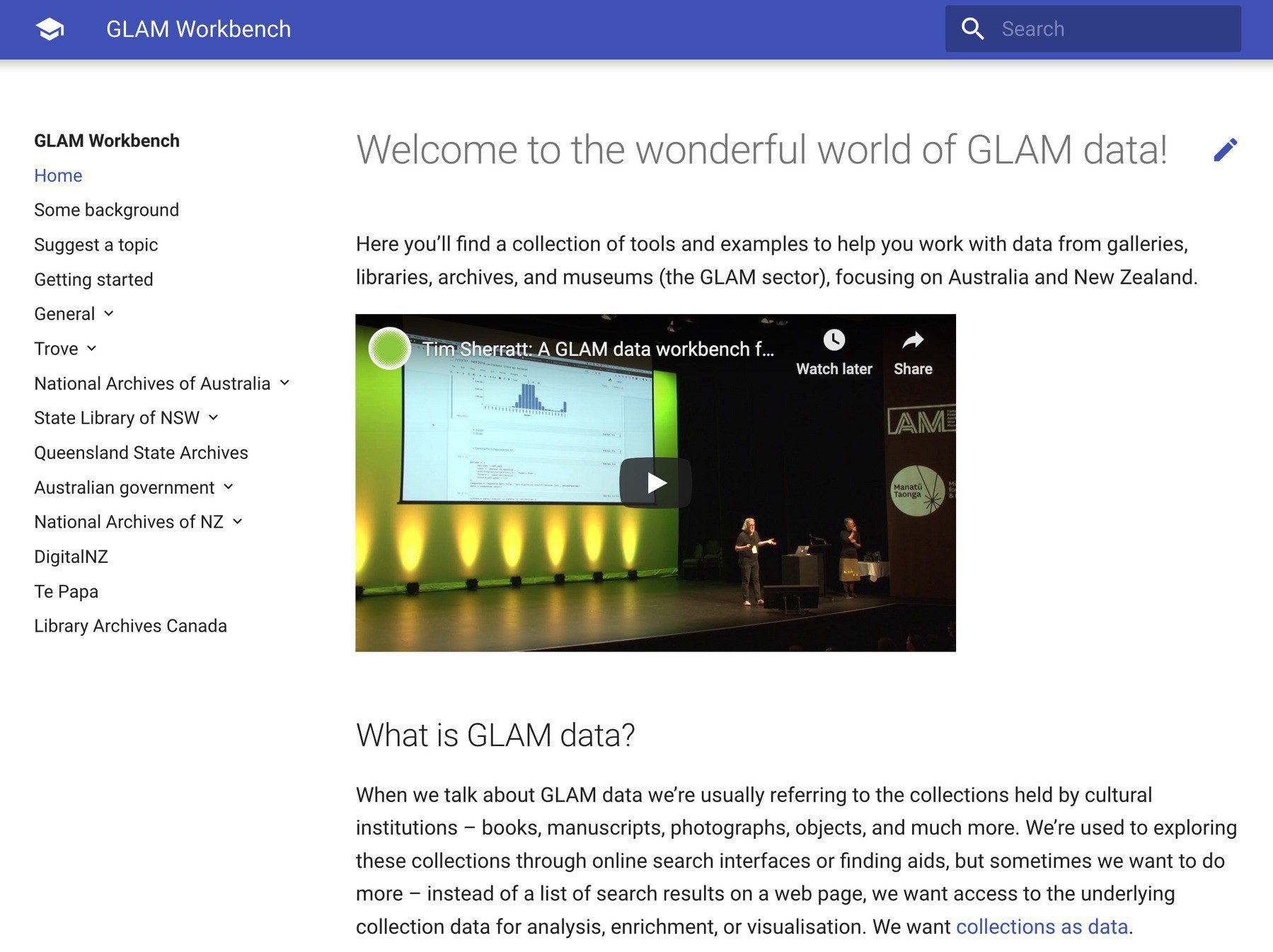Open Getting started page
The image size is (1273, 952).
coord(93,279)
